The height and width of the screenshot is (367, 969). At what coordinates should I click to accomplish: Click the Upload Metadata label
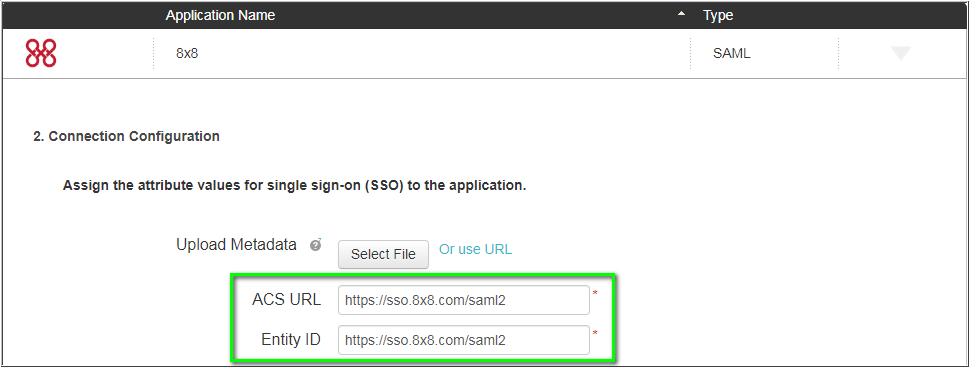pos(236,245)
